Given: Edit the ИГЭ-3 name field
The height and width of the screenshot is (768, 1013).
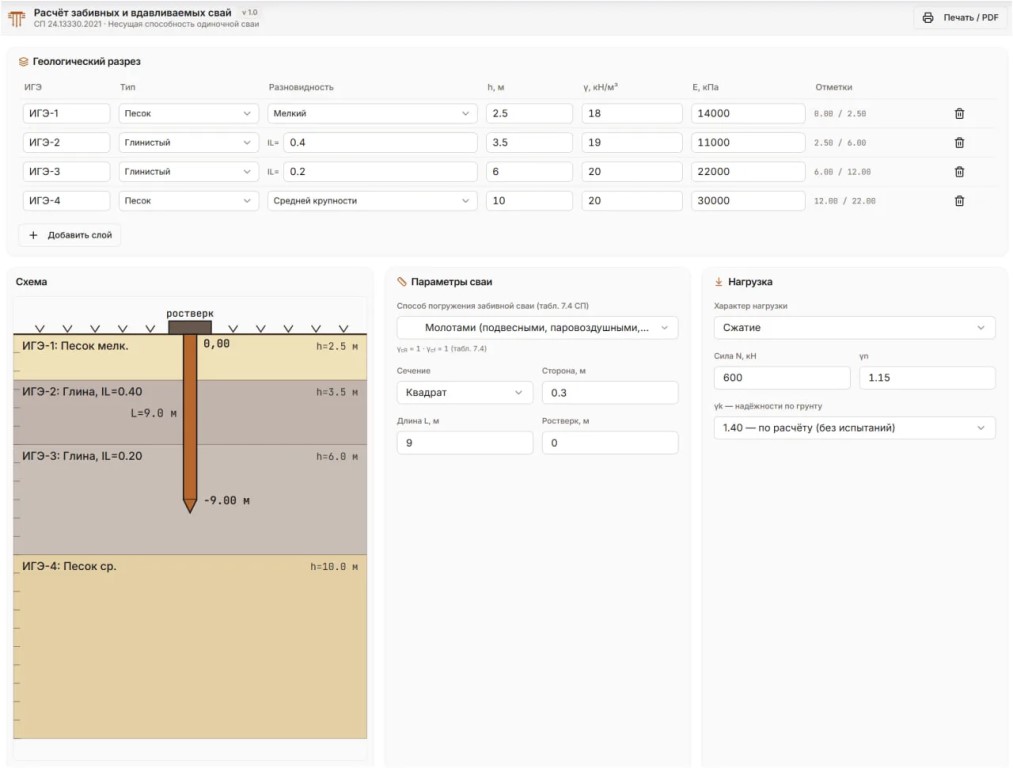Looking at the screenshot, I should pyautogui.click(x=67, y=171).
